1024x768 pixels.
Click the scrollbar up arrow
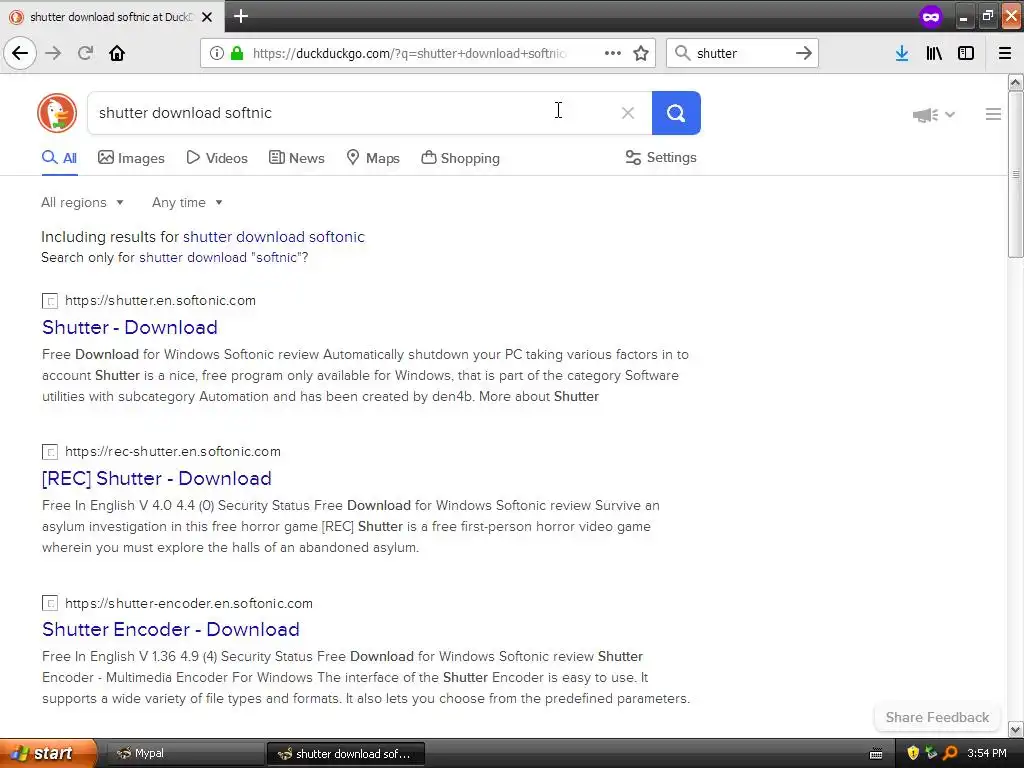(x=1015, y=82)
